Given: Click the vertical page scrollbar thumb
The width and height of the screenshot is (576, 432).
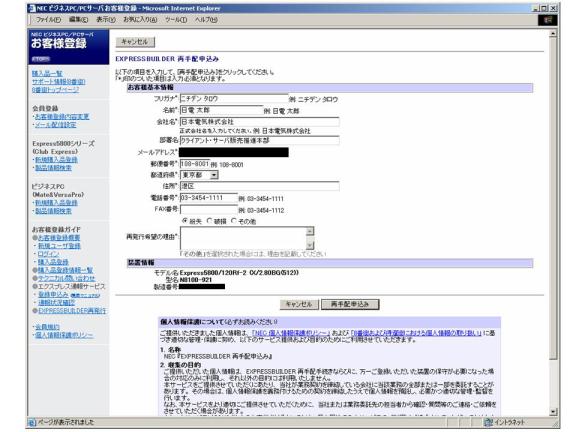Looking at the screenshot, I should [553, 198].
